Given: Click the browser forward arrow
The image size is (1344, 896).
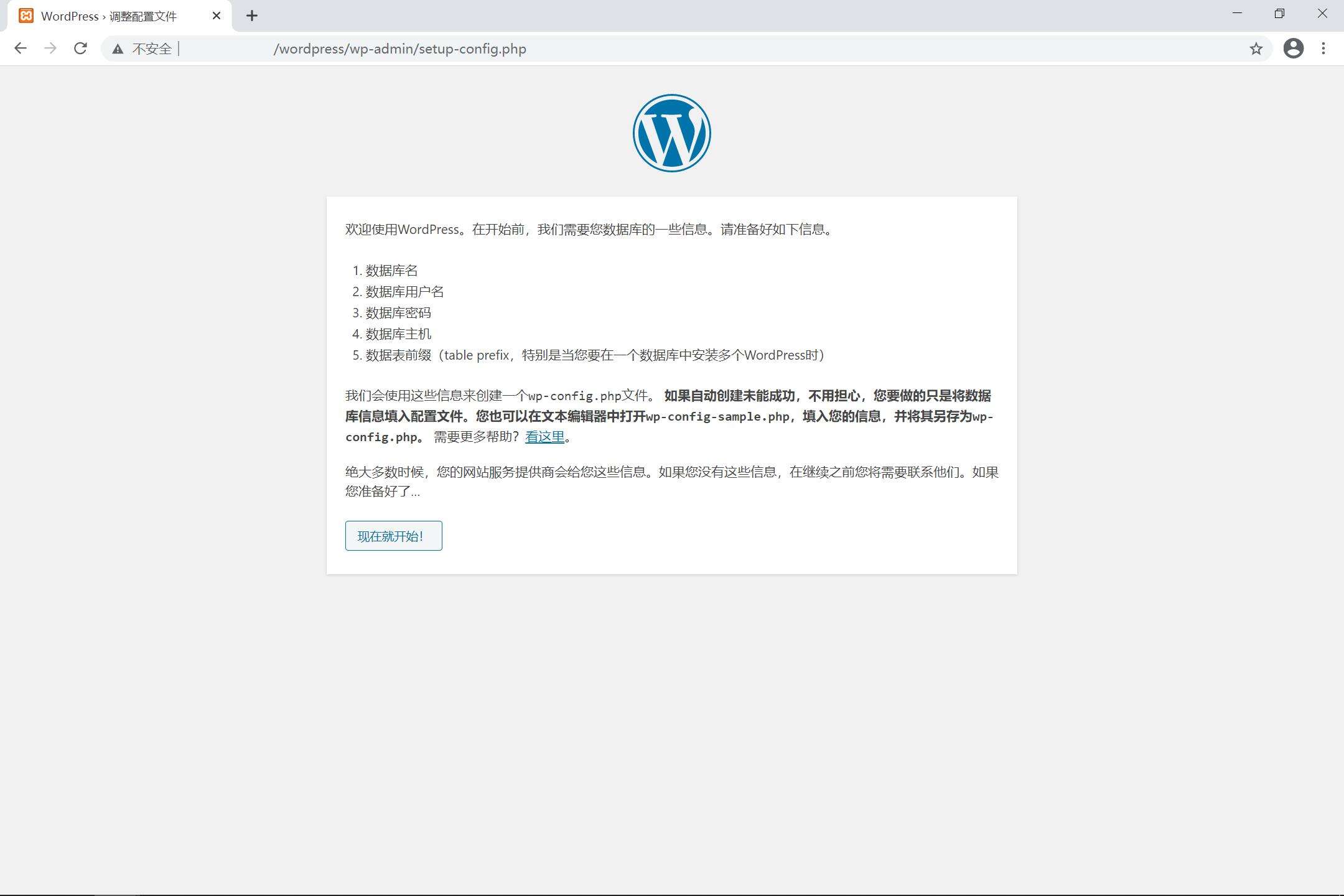Looking at the screenshot, I should point(50,49).
